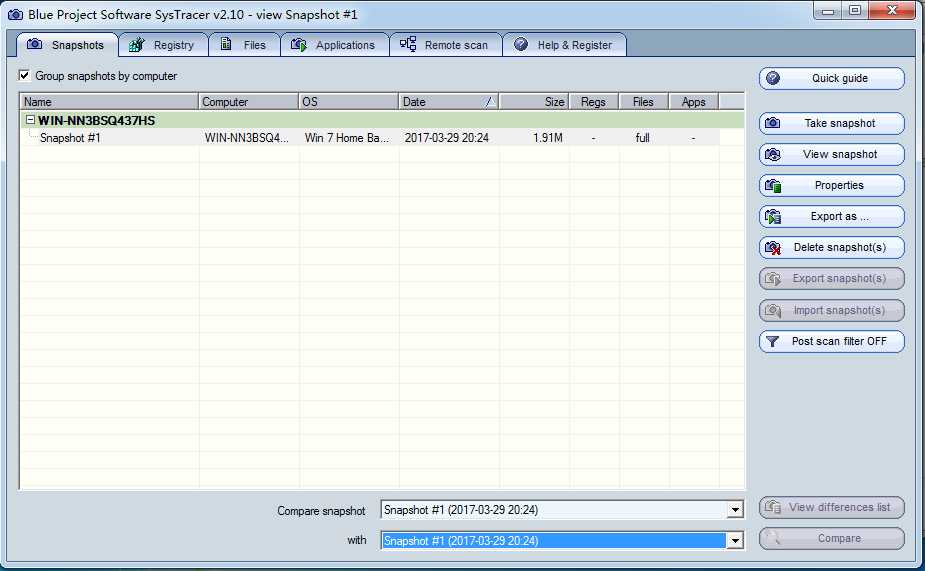
Task: Click the View snapshot camera icon
Action: (773, 155)
